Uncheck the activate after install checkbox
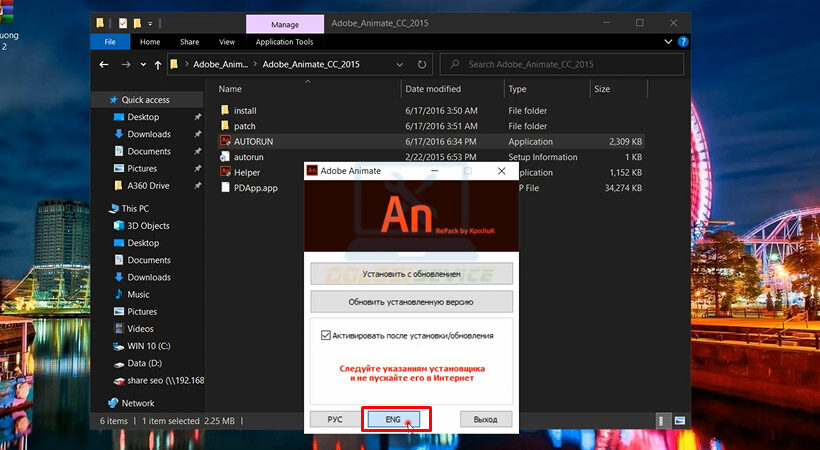Image resolution: width=820 pixels, height=450 pixels. coord(325,336)
